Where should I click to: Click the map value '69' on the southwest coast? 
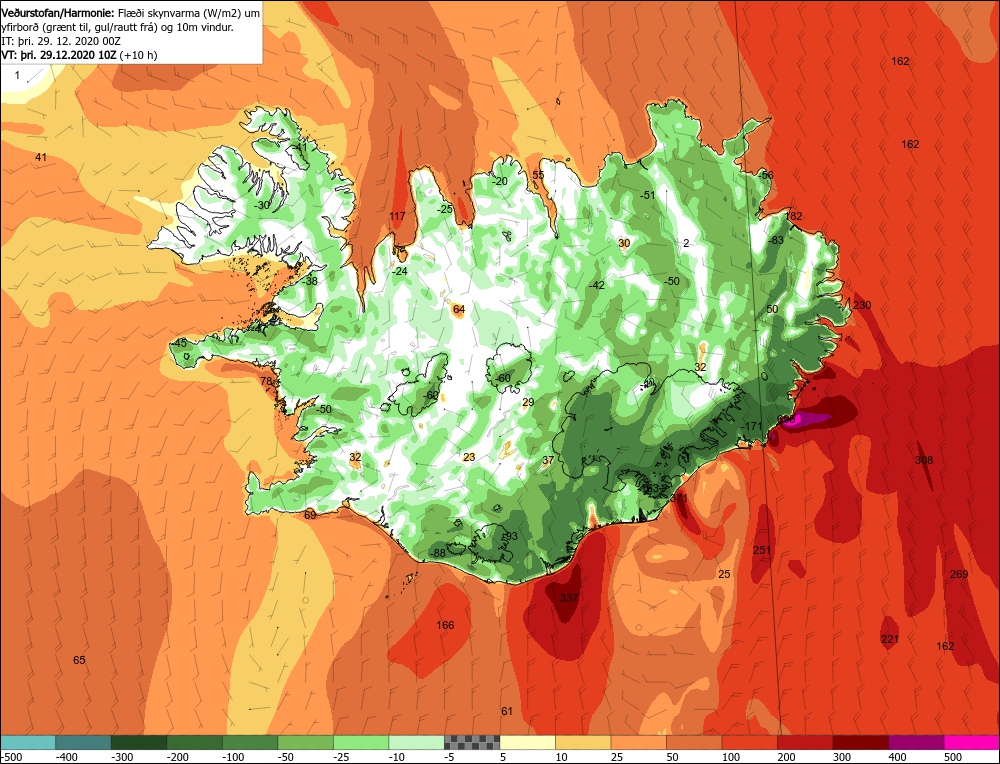pos(310,515)
